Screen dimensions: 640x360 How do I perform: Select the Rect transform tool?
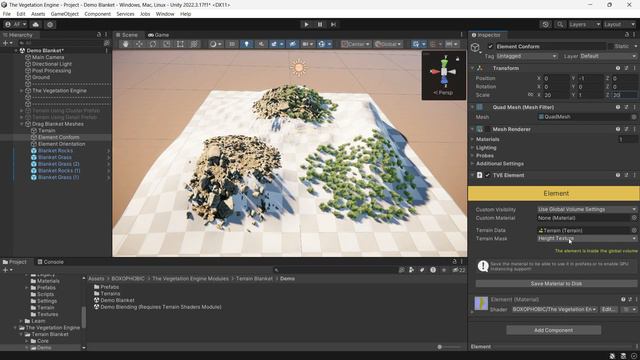click(x=180, y=44)
